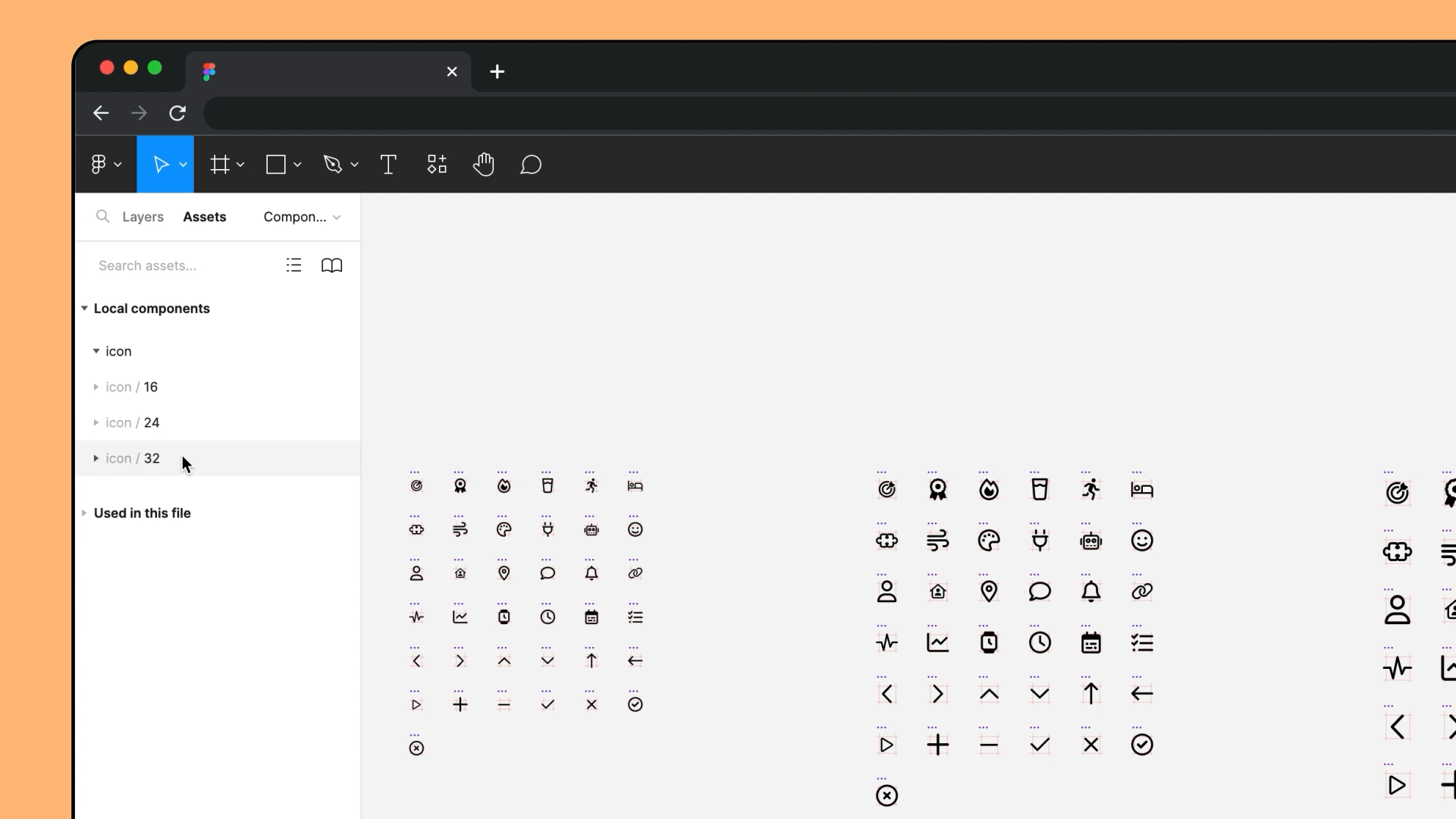Select the medium link icon

coord(1142,591)
